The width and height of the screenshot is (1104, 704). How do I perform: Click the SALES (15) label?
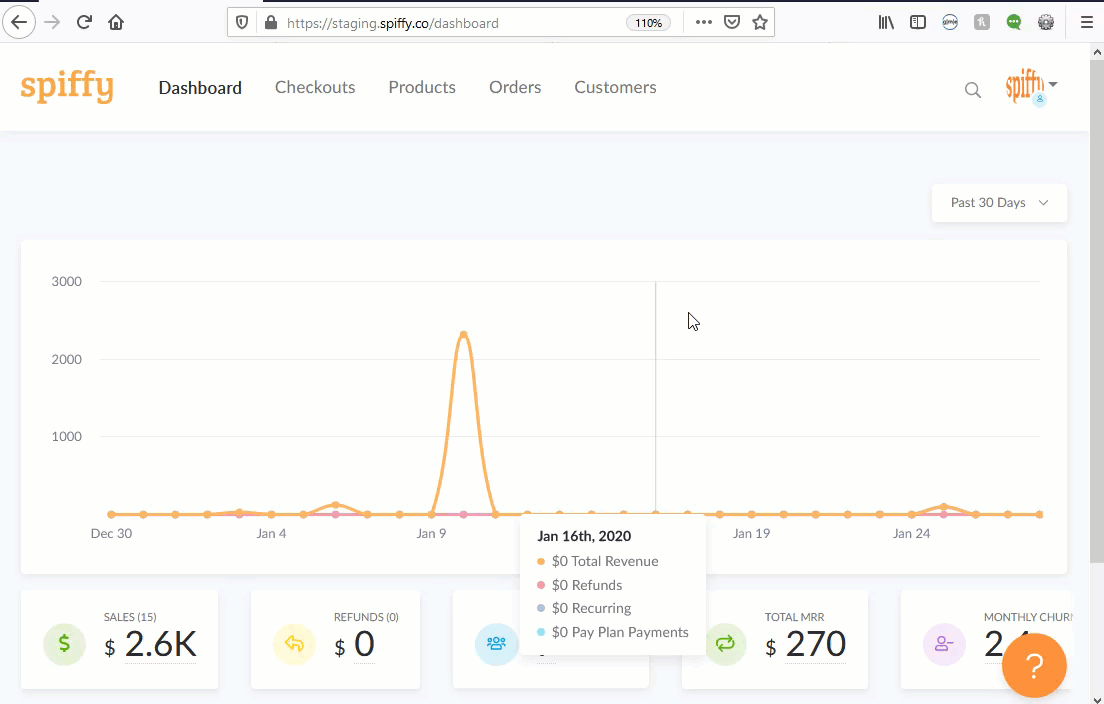130,617
